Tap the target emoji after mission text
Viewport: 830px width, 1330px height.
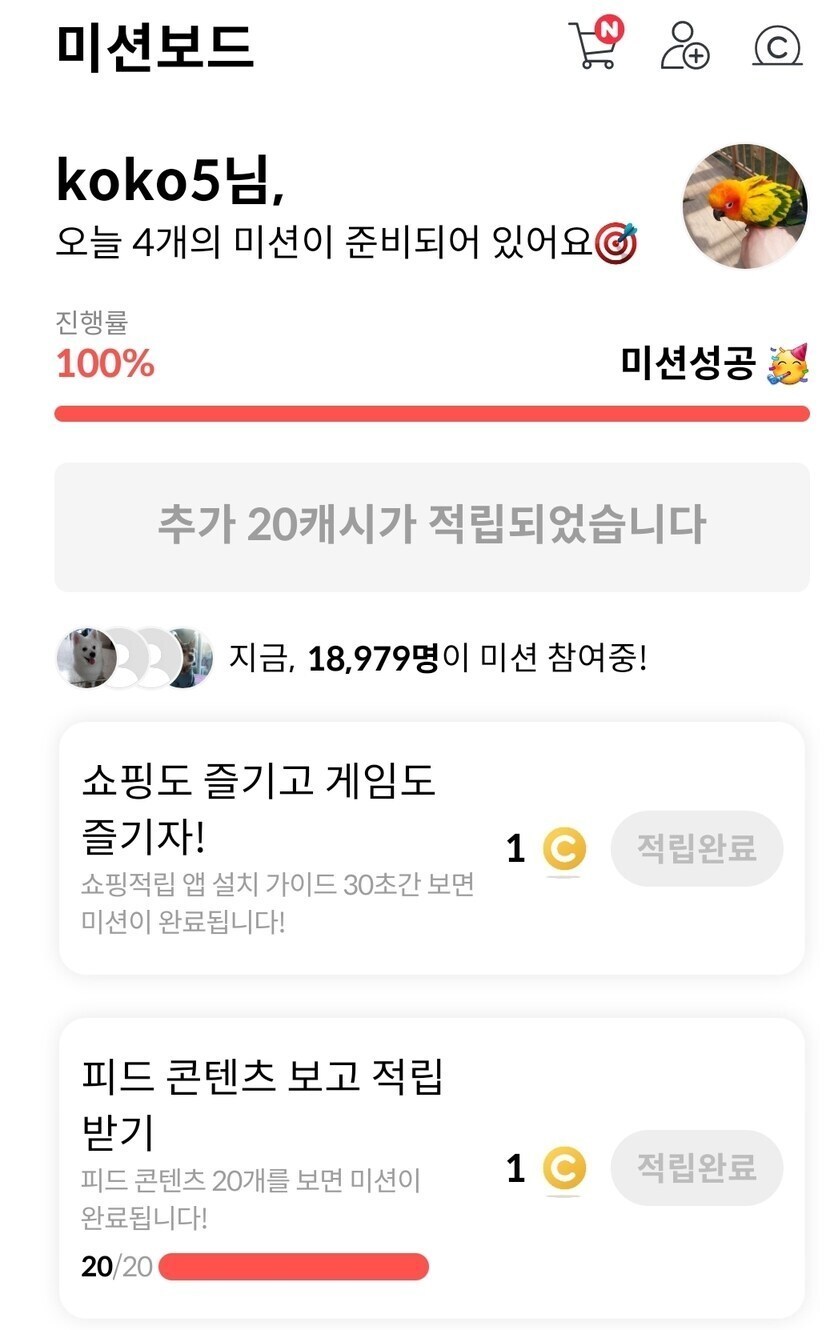coord(616,242)
